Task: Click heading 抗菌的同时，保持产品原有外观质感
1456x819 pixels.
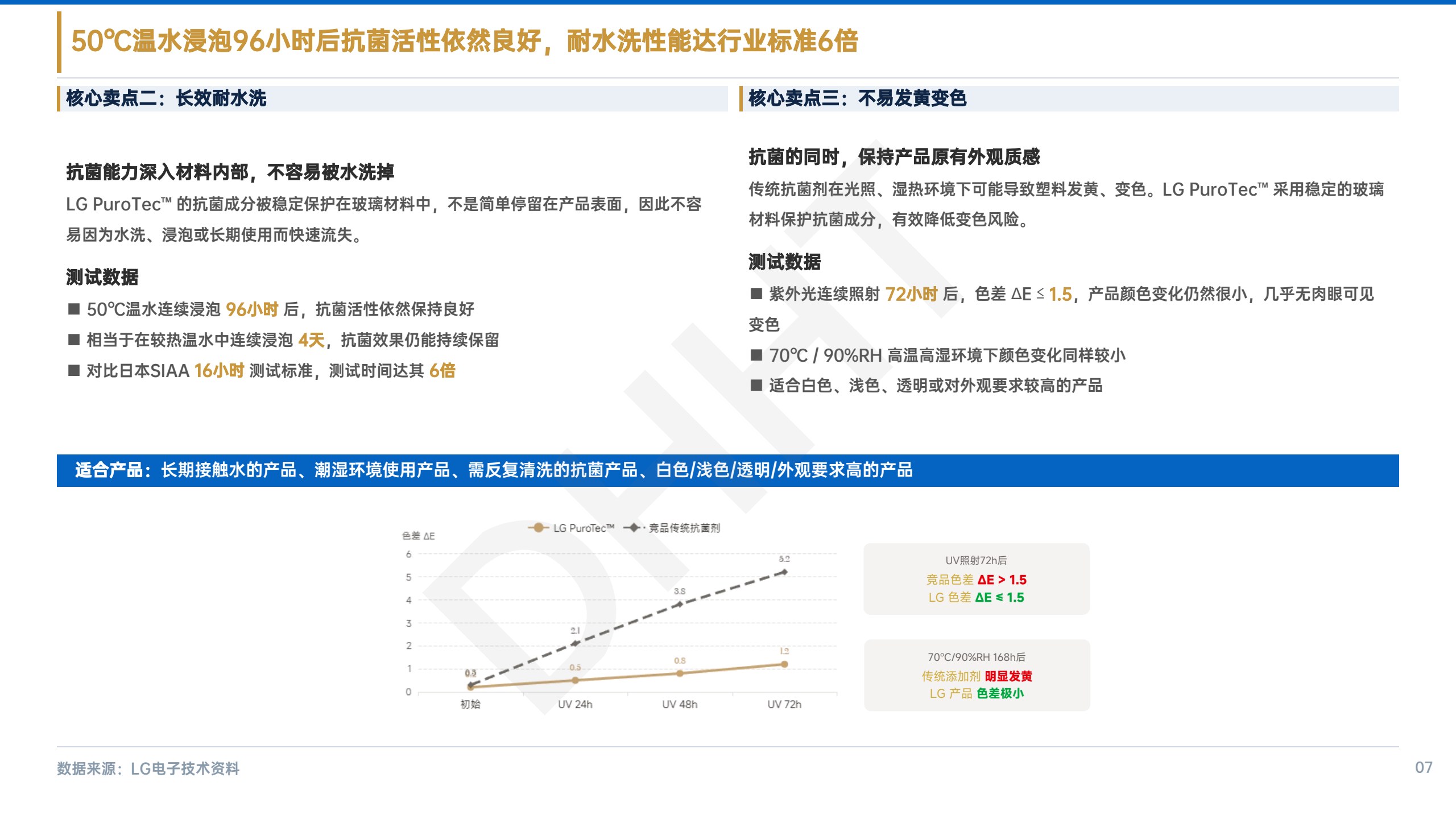Action: [894, 156]
